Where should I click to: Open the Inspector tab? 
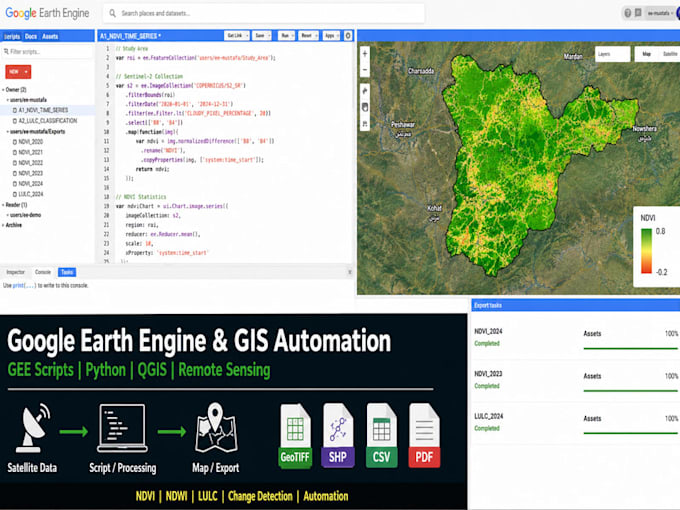pyautogui.click(x=15, y=272)
